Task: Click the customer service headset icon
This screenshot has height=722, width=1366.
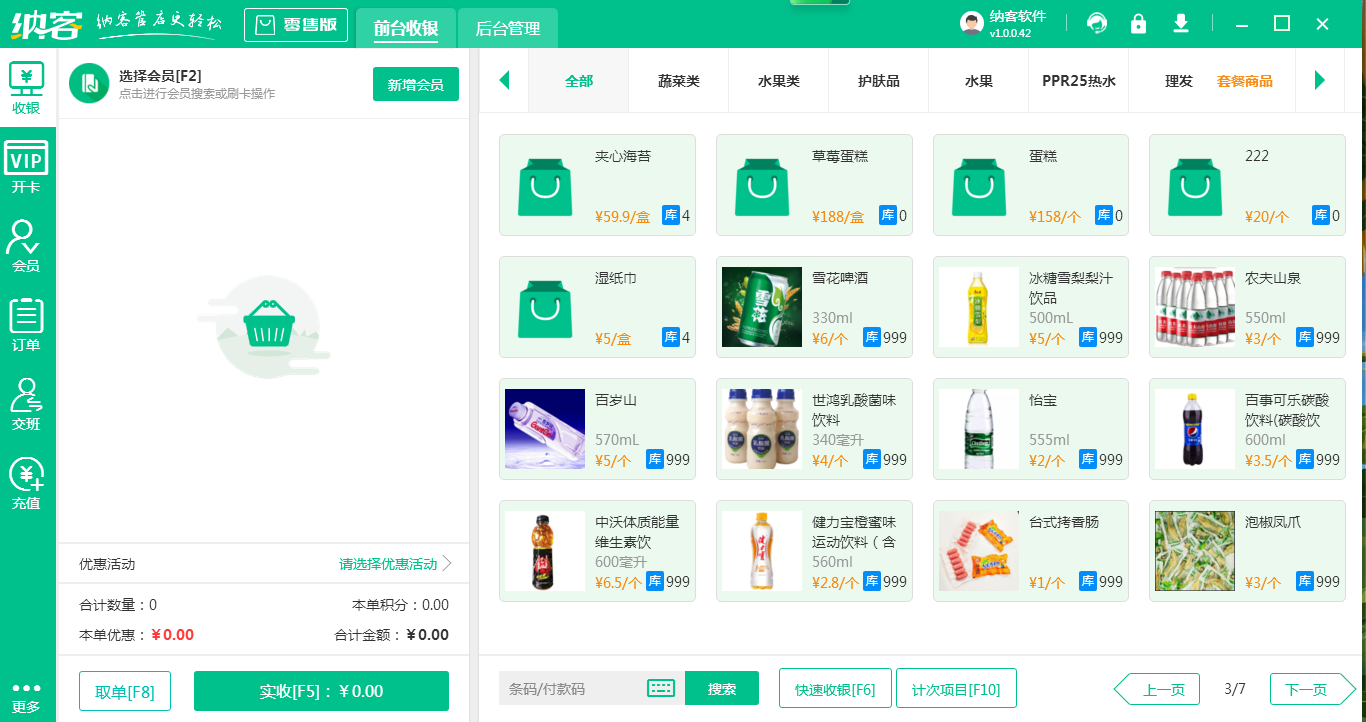Action: click(x=1097, y=24)
